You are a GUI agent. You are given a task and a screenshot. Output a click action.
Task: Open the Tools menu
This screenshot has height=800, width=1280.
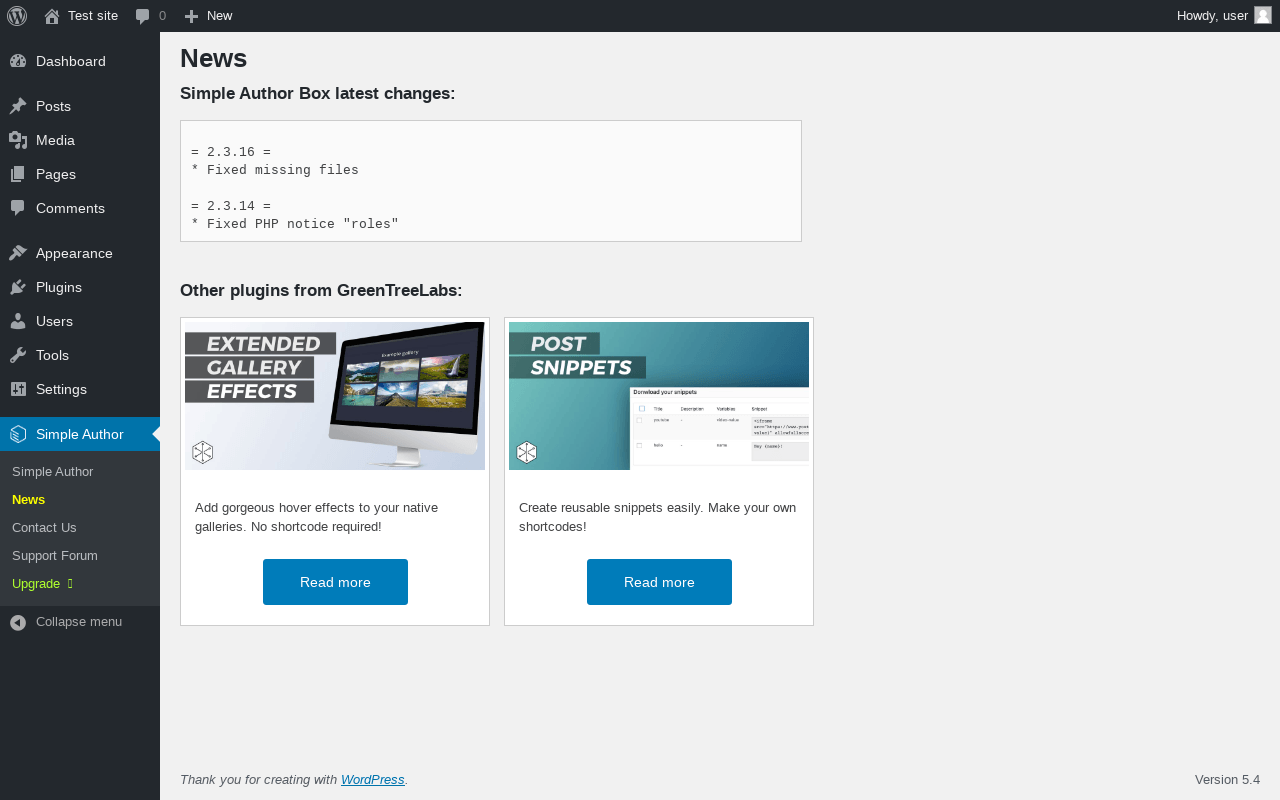pos(80,355)
